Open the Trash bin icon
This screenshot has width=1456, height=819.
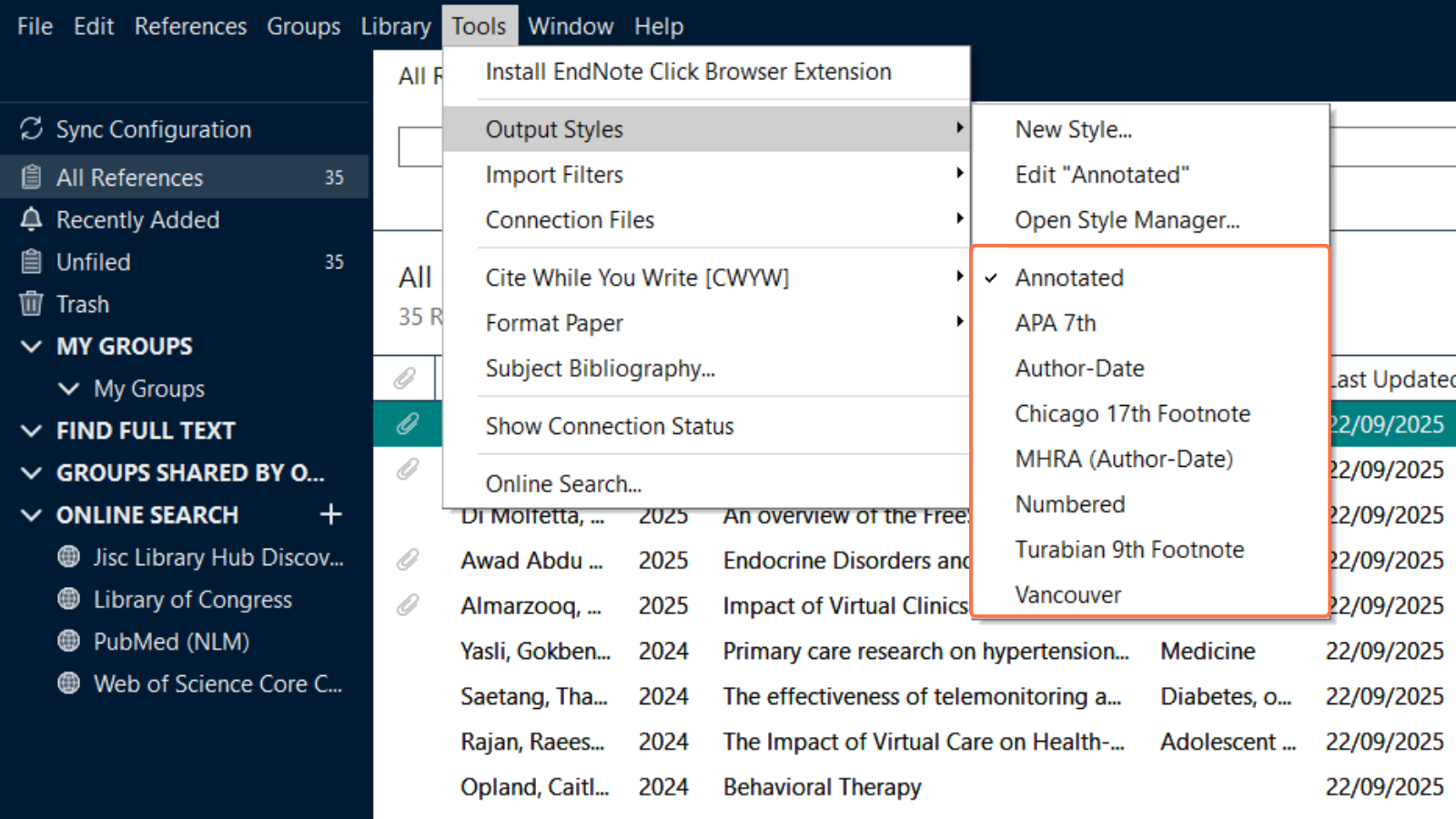[32, 304]
